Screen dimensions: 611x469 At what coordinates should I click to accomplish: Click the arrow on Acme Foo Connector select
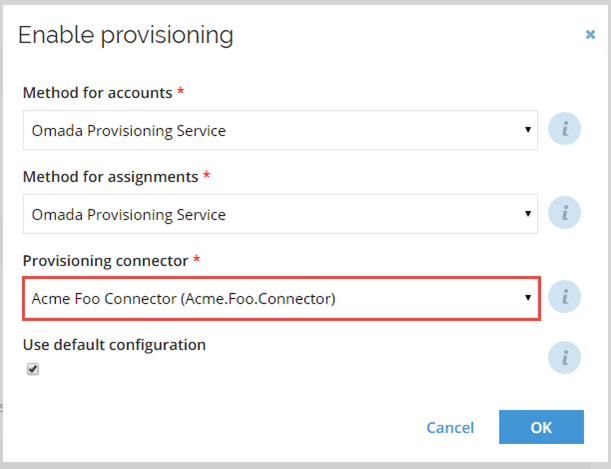[528, 298]
